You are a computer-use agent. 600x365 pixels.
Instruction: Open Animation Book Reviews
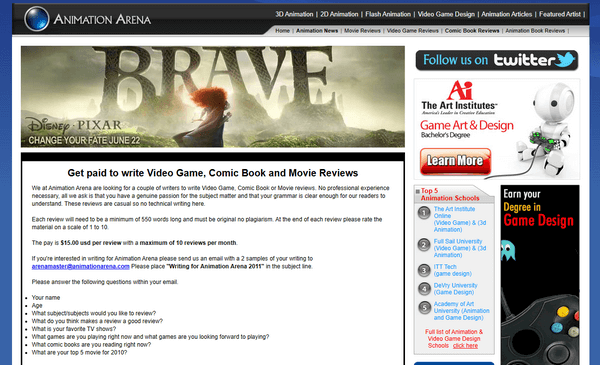point(535,31)
